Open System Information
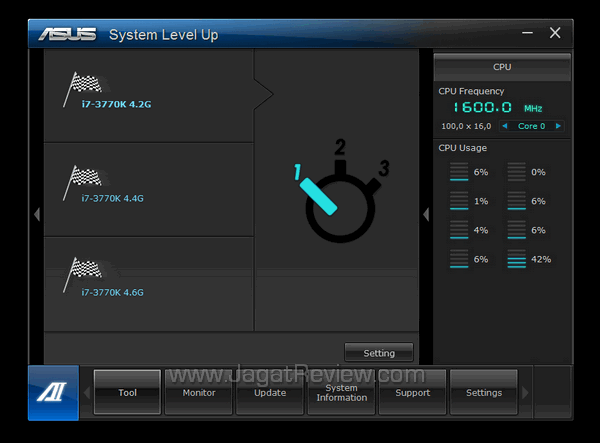The height and width of the screenshot is (443, 600). (x=341, y=393)
